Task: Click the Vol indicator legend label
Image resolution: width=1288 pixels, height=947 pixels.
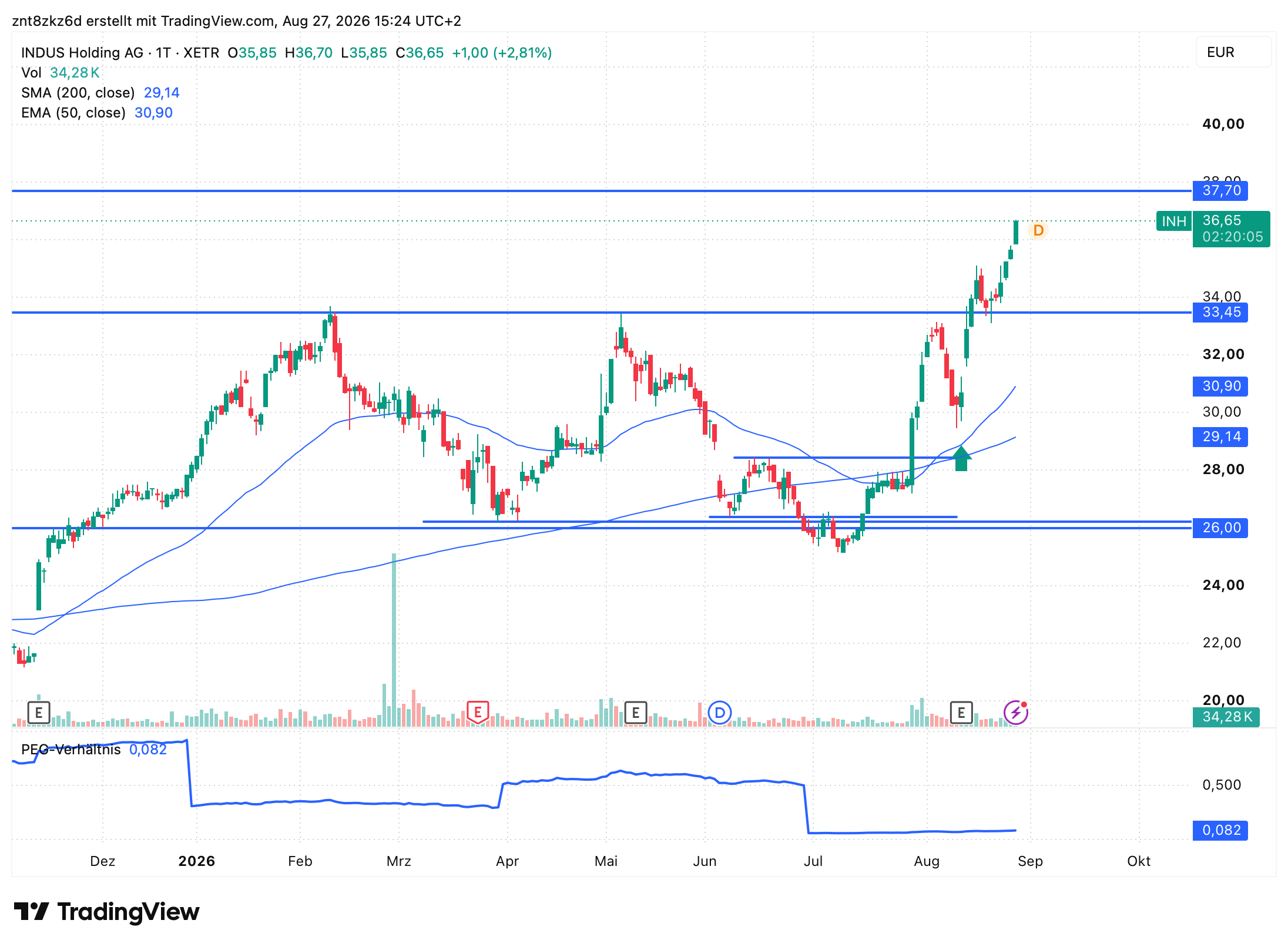Action: 31,73
